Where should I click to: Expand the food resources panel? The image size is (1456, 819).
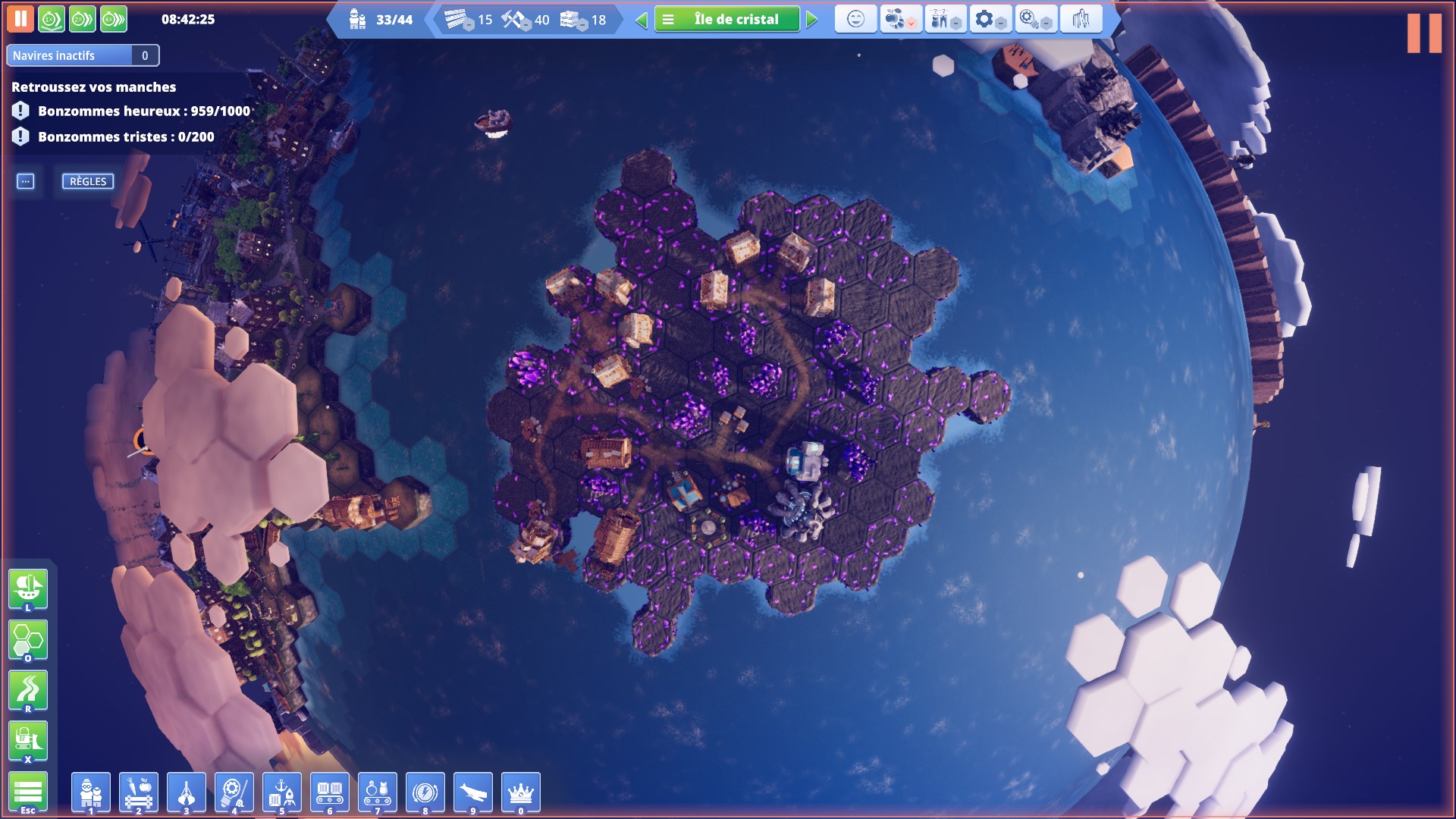tap(900, 19)
